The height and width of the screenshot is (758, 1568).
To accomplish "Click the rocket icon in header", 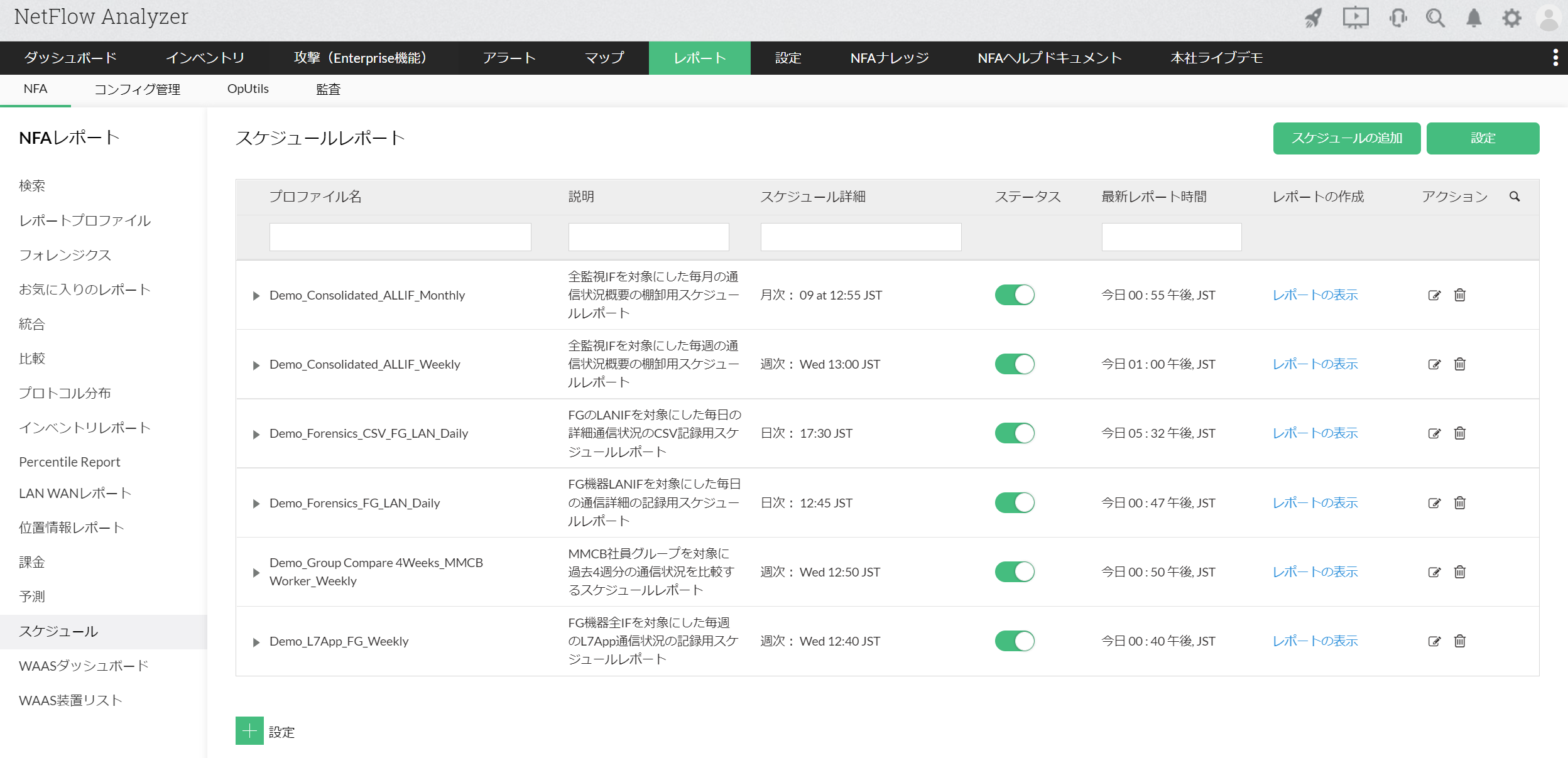I will tap(1314, 18).
